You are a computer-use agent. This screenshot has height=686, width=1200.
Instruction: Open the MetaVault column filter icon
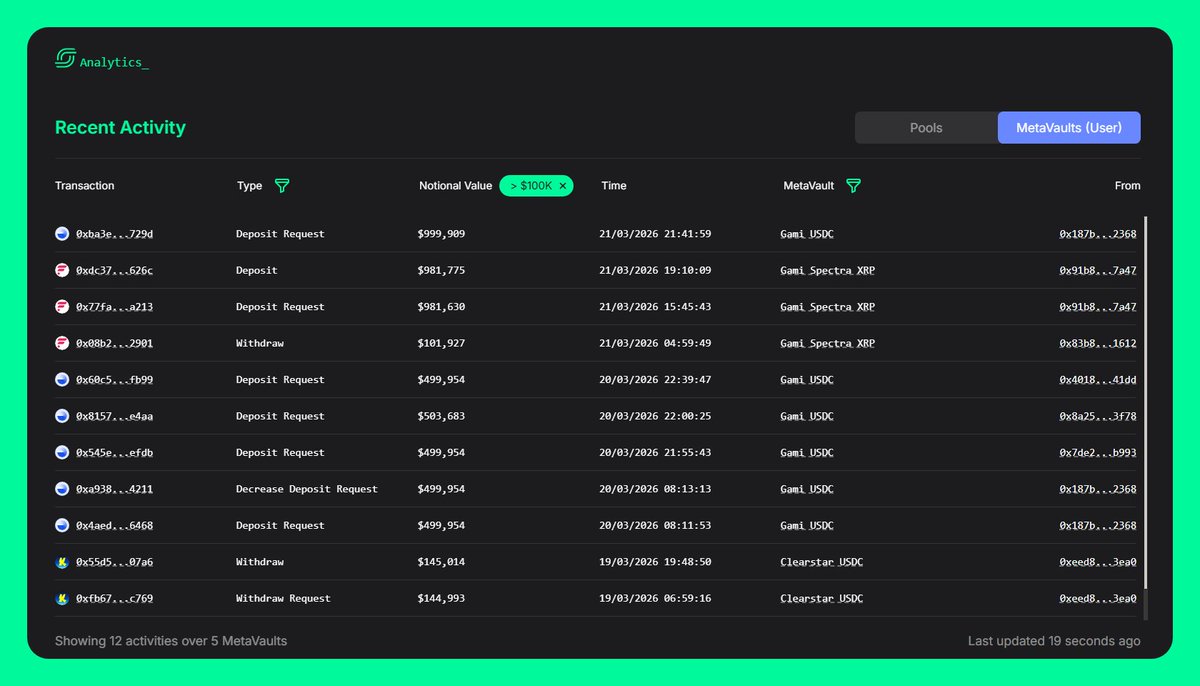853,186
